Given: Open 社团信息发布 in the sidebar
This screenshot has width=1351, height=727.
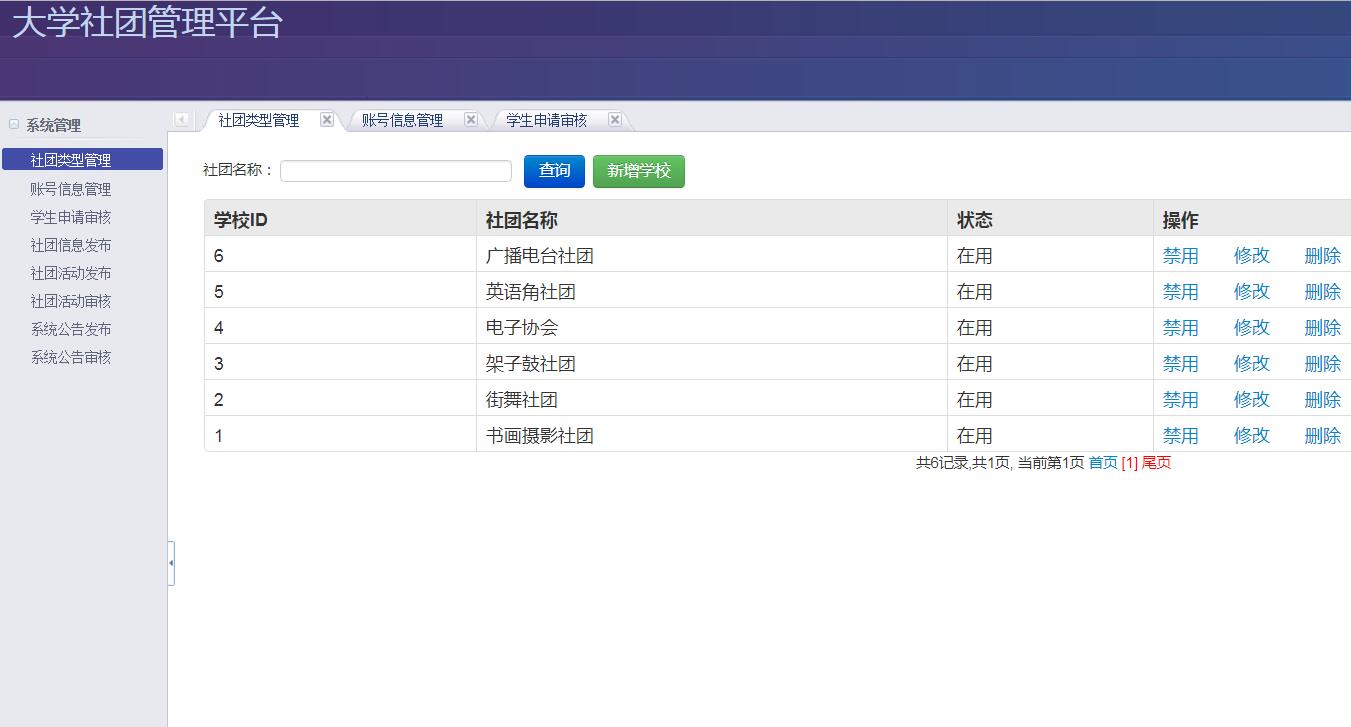Looking at the screenshot, I should coord(71,245).
